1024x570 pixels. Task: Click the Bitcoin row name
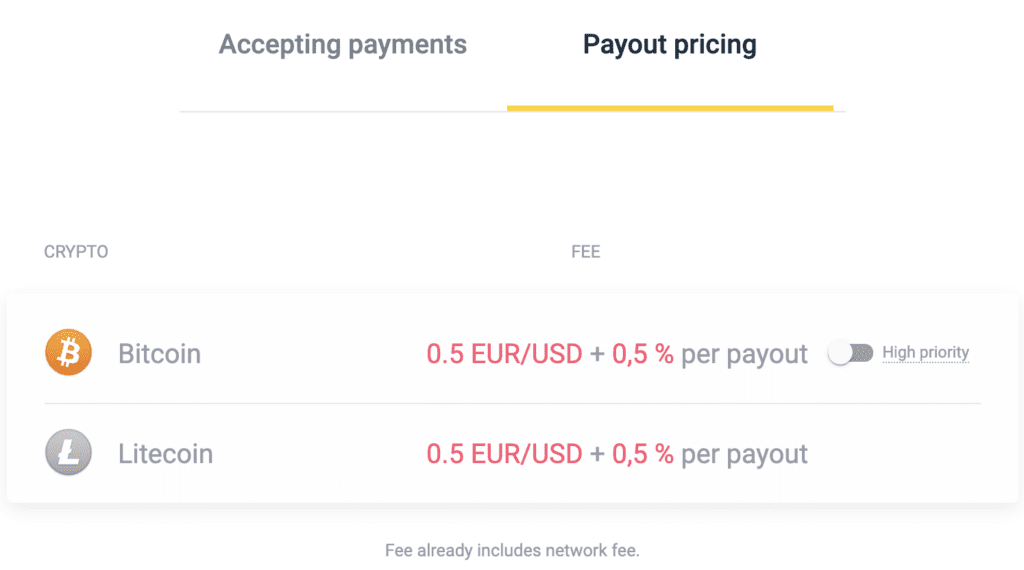[159, 354]
